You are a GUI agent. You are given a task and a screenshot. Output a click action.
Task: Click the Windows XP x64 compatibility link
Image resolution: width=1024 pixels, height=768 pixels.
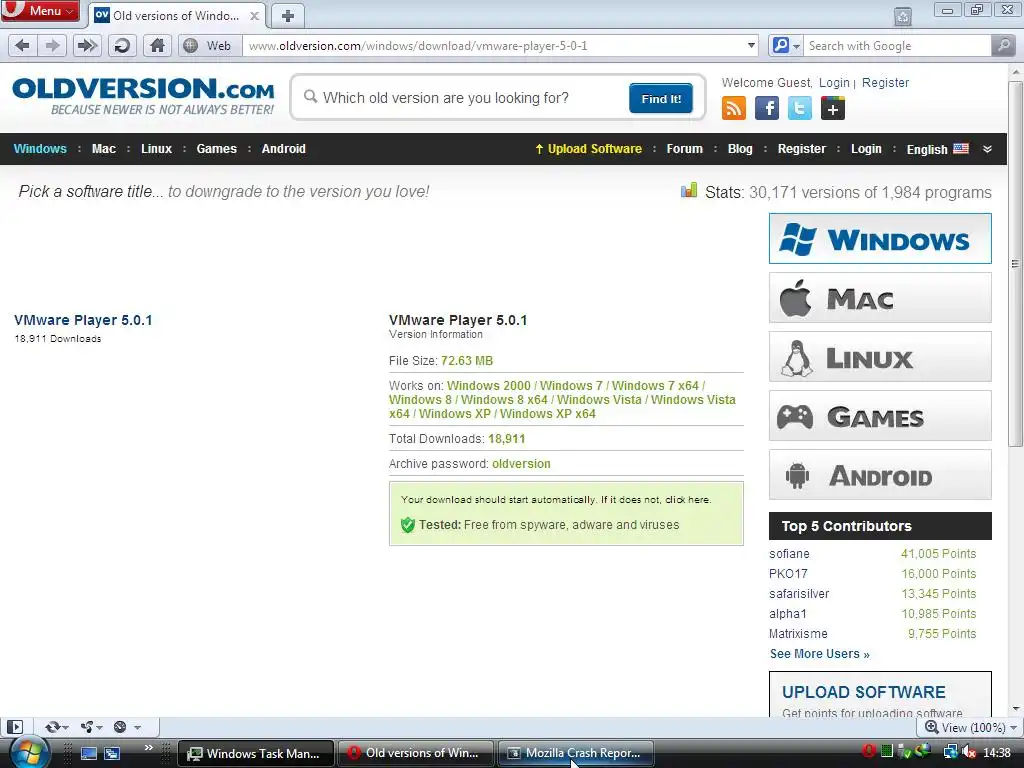(x=547, y=414)
